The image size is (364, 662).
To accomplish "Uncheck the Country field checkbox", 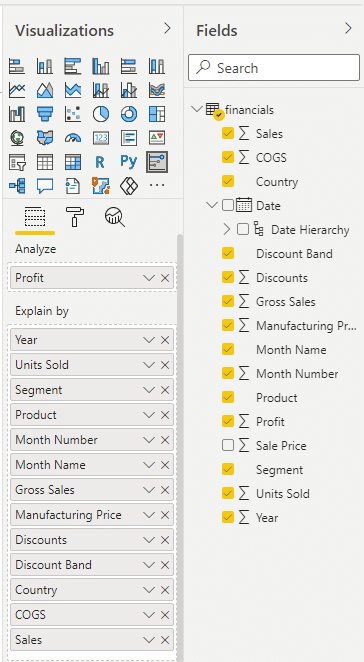I will coord(228,182).
